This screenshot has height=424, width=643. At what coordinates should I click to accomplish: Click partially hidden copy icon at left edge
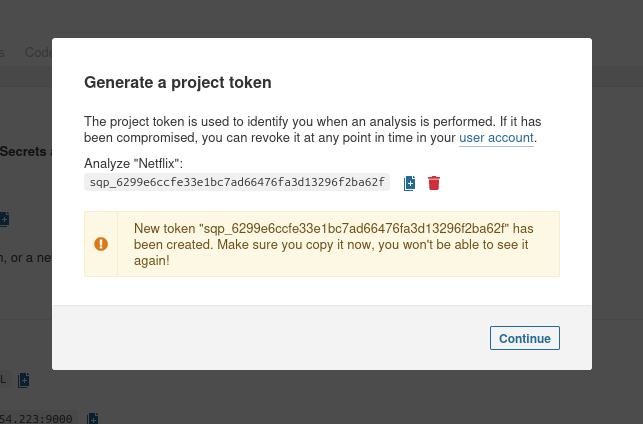click(5, 219)
